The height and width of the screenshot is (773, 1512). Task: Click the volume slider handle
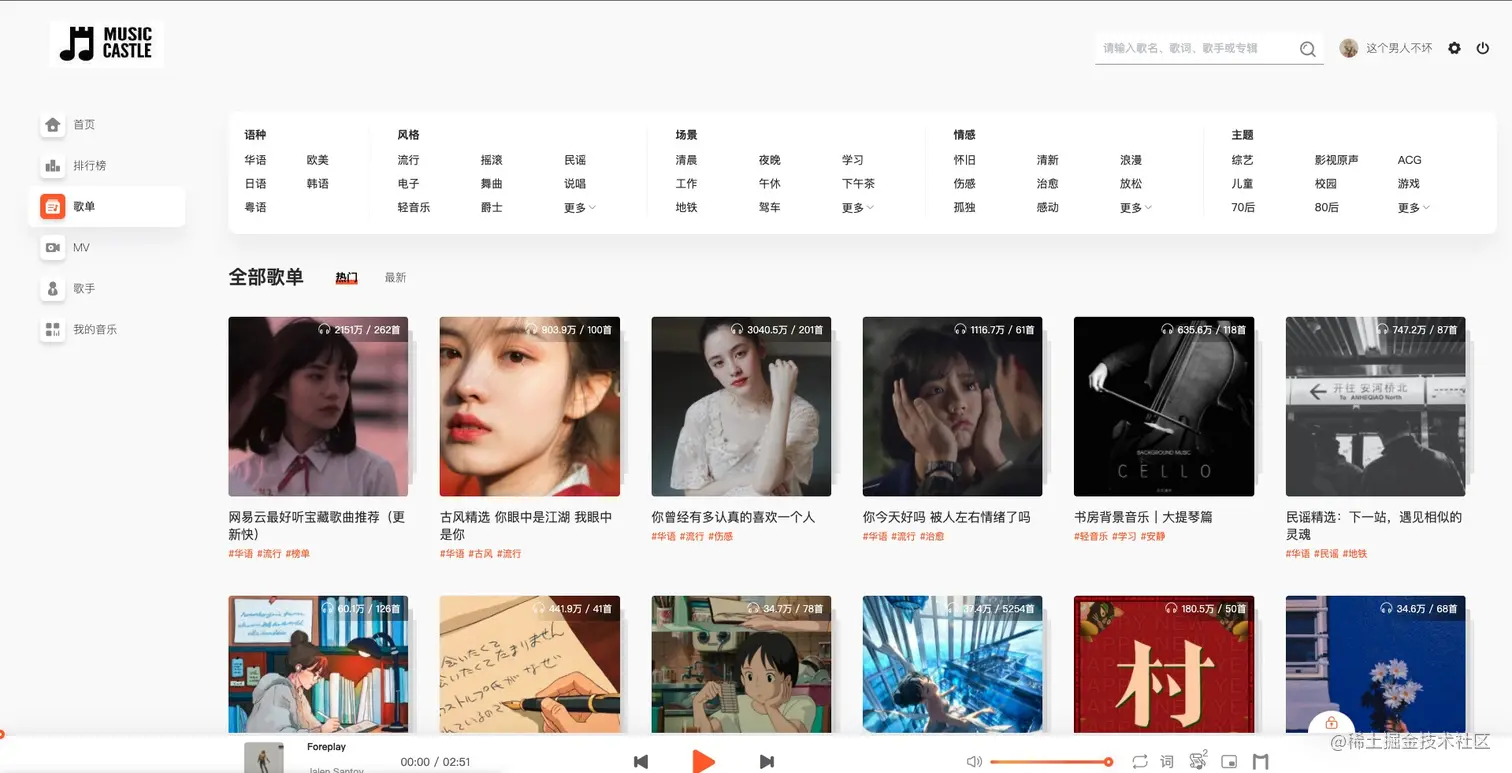[x=1108, y=762]
